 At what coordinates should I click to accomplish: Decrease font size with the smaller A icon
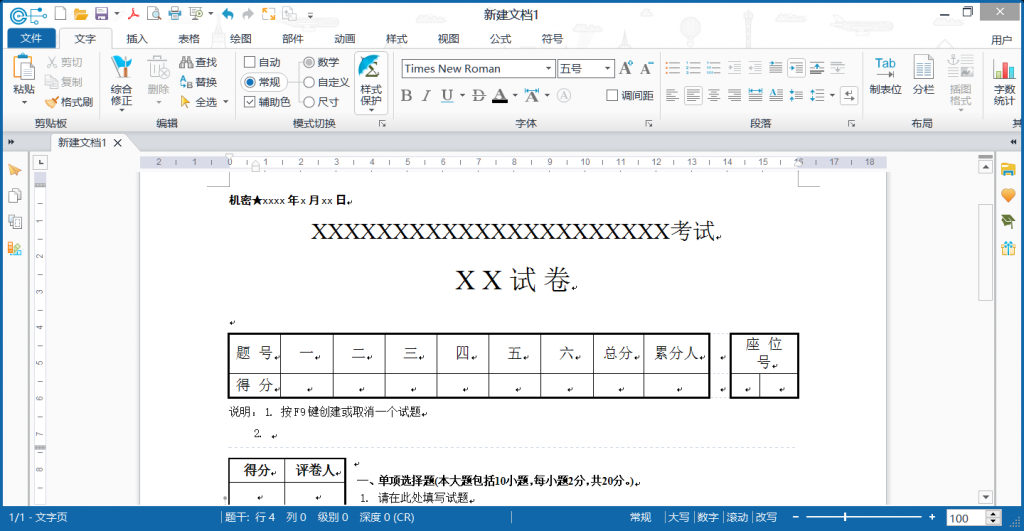tap(647, 68)
